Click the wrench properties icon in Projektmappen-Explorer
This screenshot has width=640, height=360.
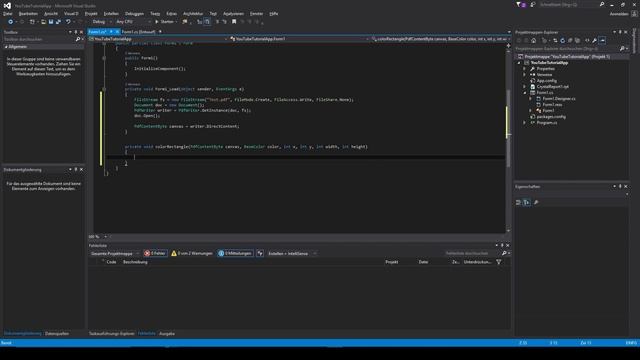594,40
